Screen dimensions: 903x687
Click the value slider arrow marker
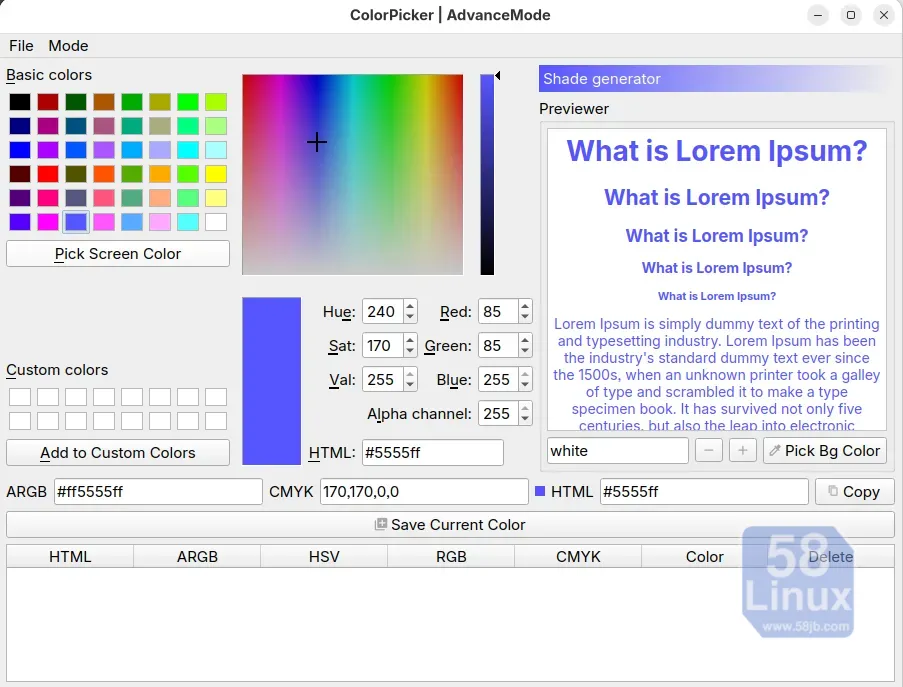(498, 75)
